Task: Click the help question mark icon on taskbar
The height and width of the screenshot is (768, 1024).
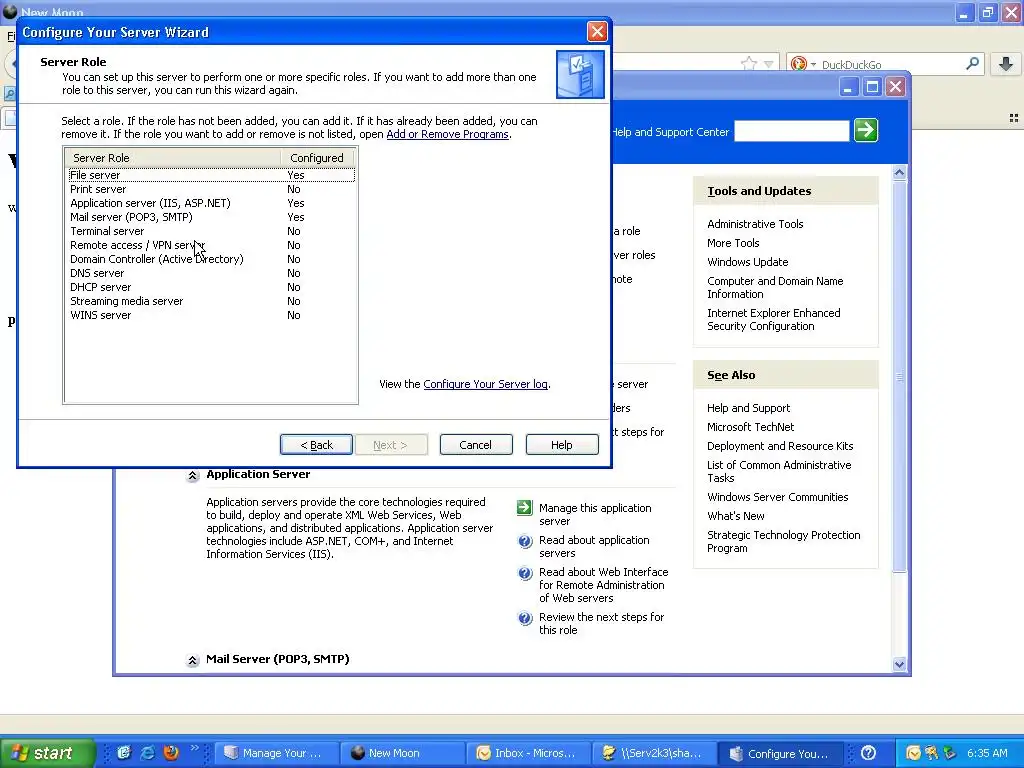Action: click(x=868, y=753)
